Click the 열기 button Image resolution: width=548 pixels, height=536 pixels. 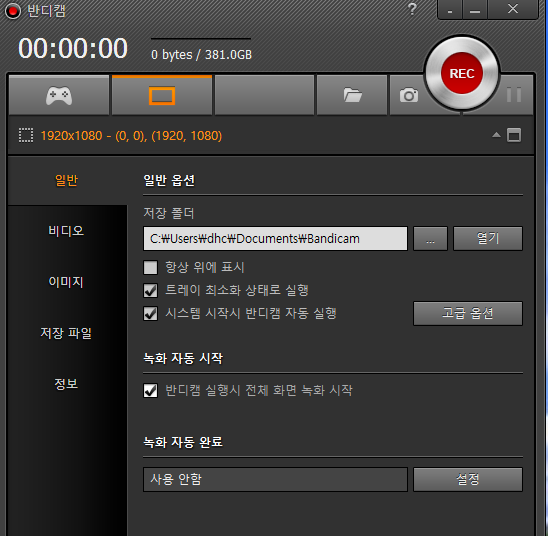[x=488, y=239]
